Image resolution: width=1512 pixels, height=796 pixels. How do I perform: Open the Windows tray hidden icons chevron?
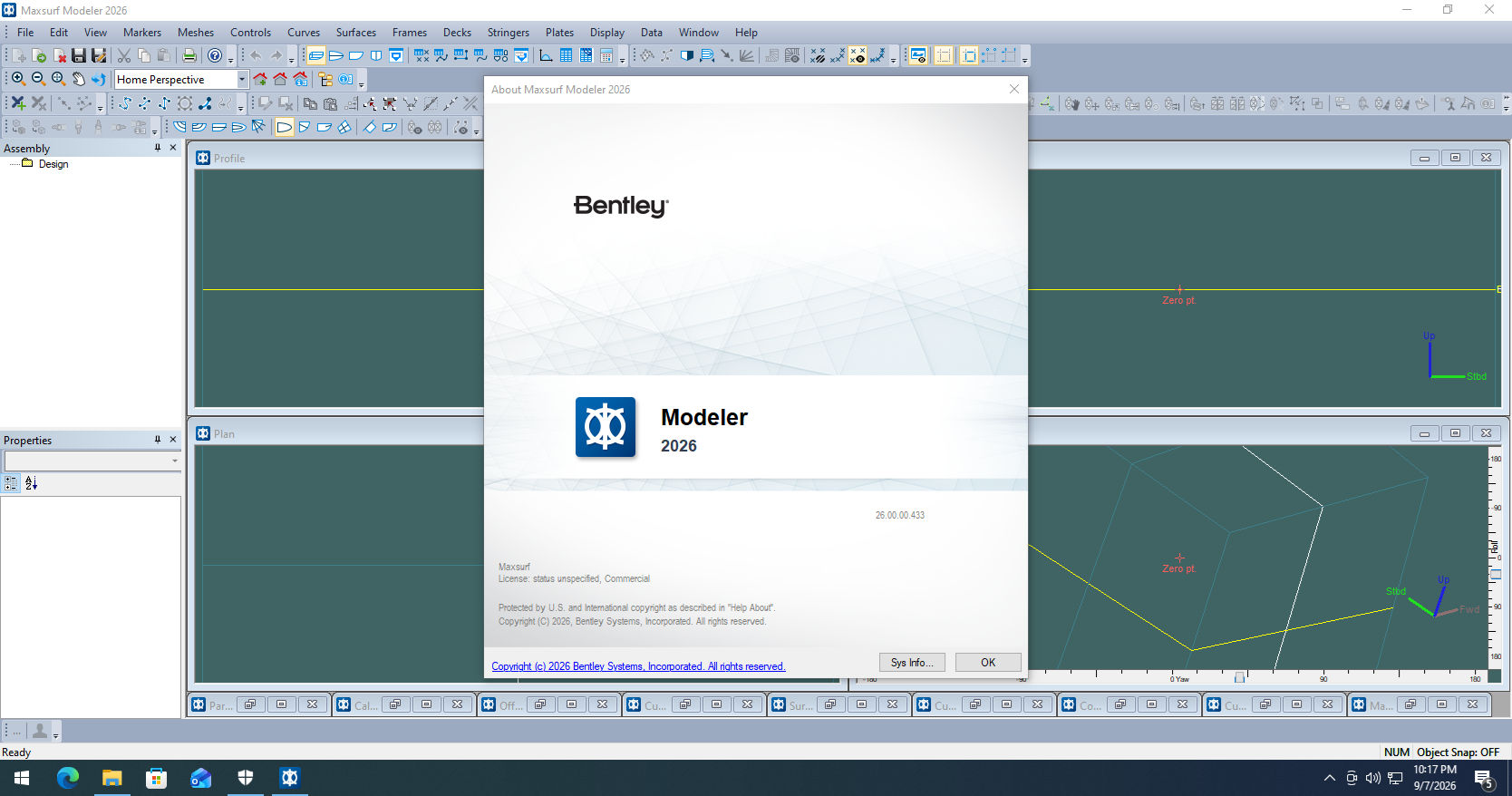[1329, 778]
